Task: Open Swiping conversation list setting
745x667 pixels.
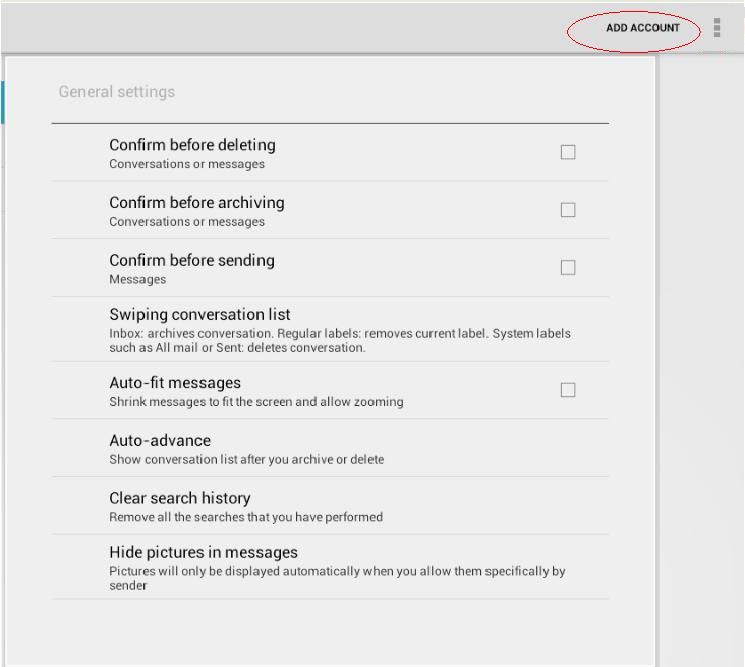Action: pyautogui.click(x=200, y=315)
